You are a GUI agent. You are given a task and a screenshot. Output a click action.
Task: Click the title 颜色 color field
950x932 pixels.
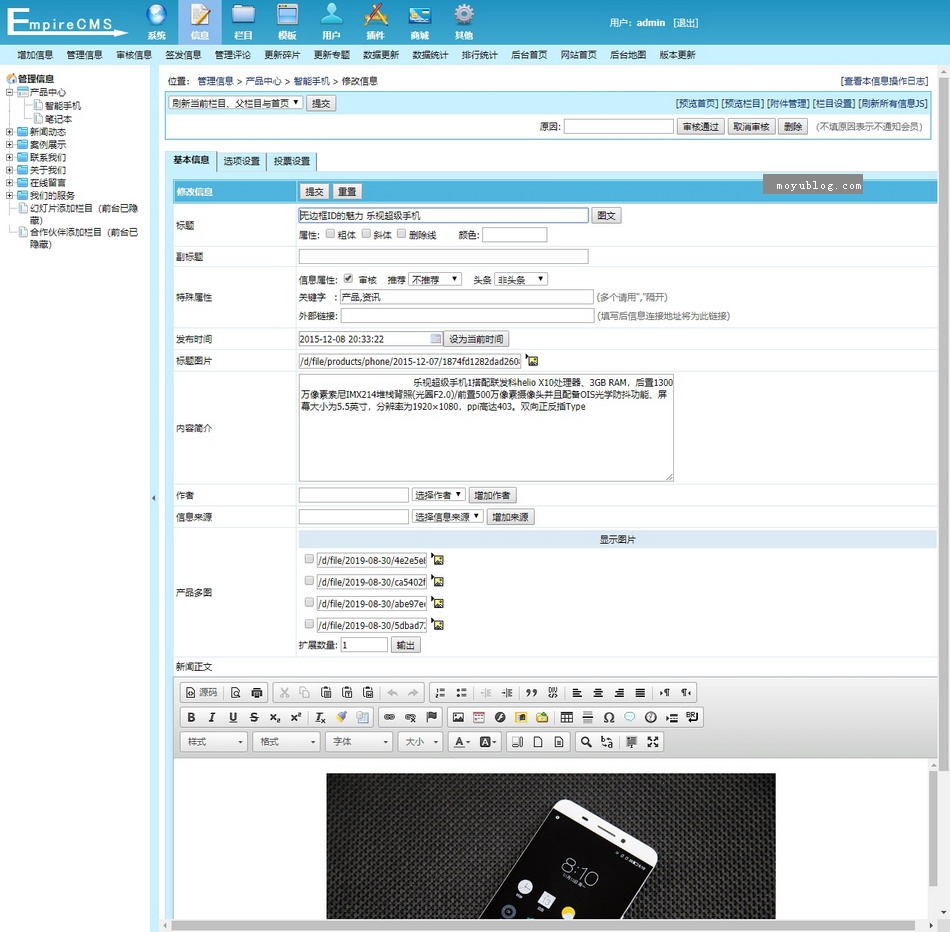pyautogui.click(x=514, y=235)
